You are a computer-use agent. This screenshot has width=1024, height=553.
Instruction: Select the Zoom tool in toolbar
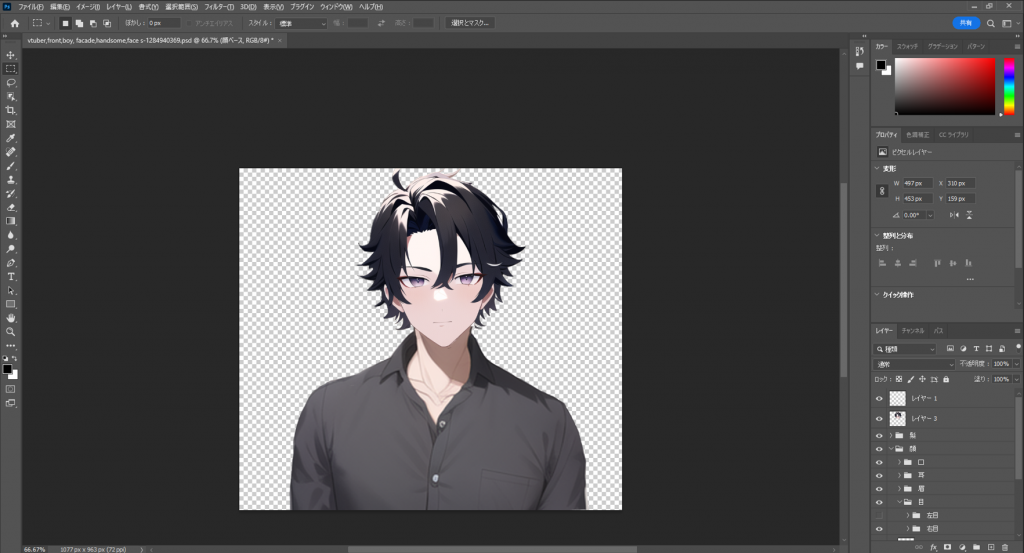[x=11, y=331]
